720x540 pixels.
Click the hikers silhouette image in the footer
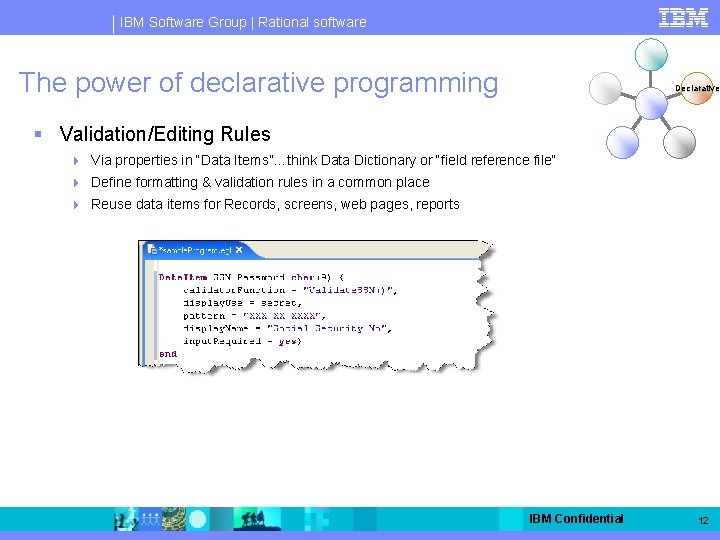point(256,519)
